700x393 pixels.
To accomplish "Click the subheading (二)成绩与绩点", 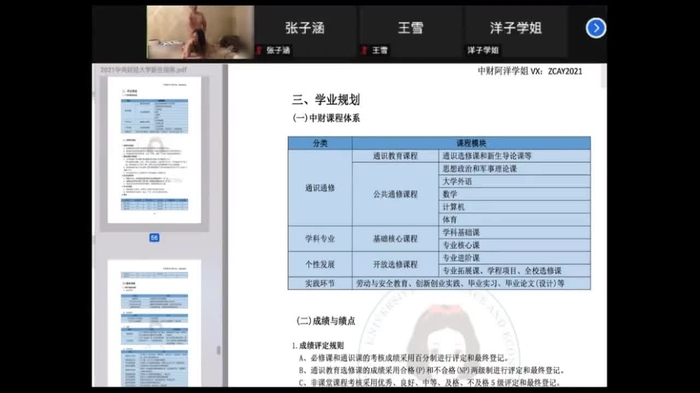I will click(326, 321).
